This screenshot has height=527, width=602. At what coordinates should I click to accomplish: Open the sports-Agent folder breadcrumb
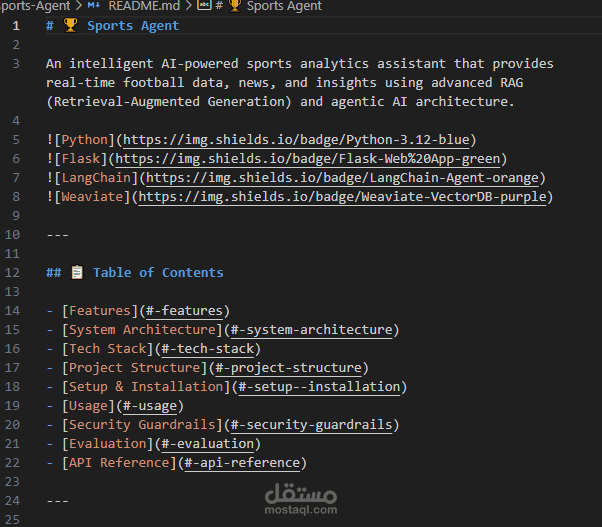tap(34, 6)
